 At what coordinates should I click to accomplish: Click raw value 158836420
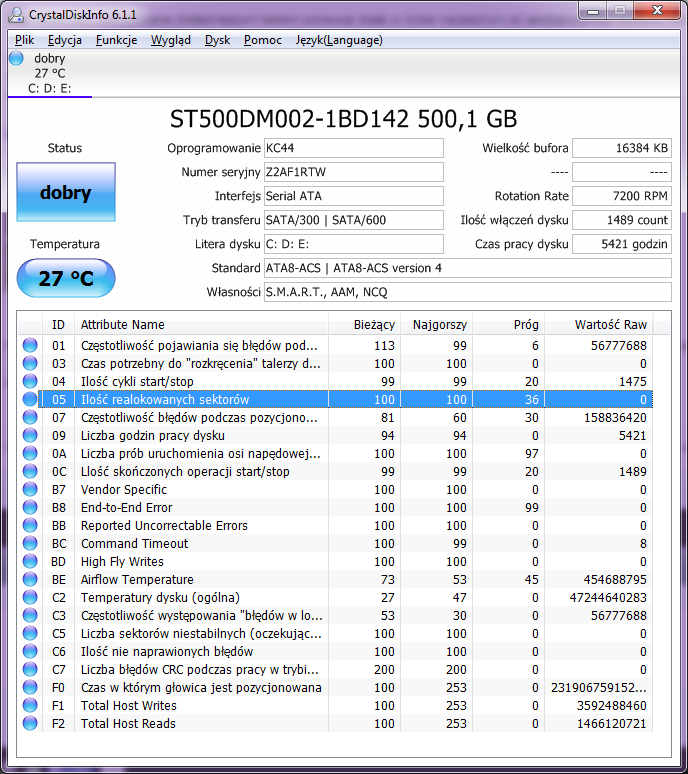pyautogui.click(x=615, y=418)
